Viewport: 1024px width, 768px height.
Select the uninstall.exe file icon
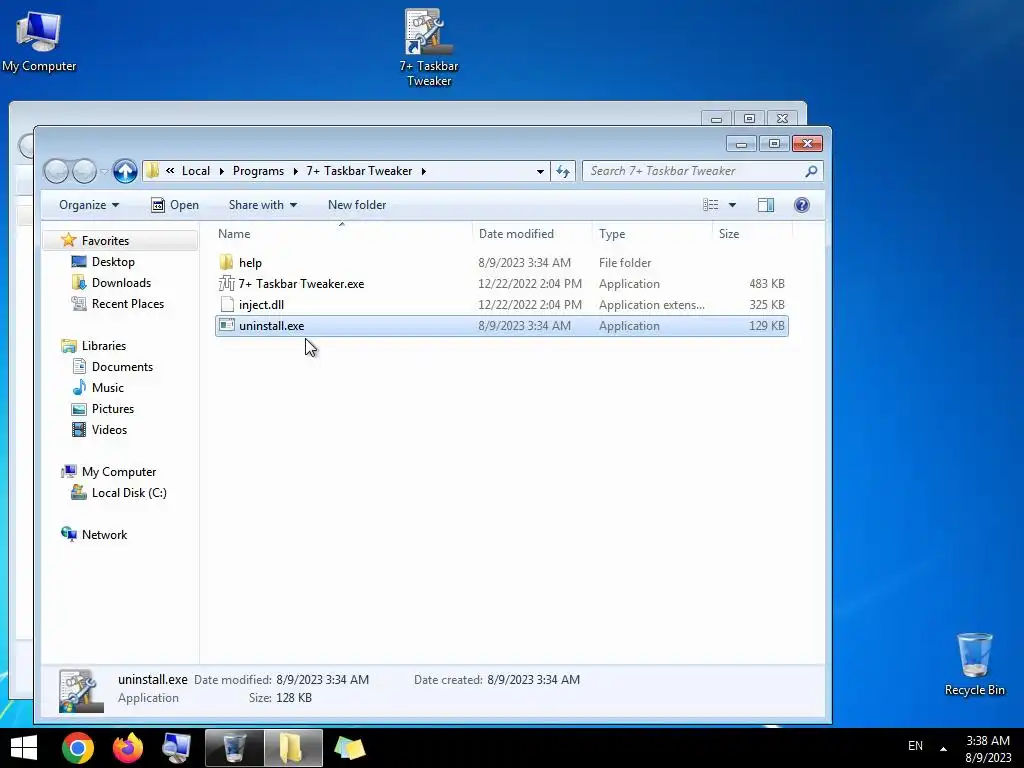tap(227, 325)
